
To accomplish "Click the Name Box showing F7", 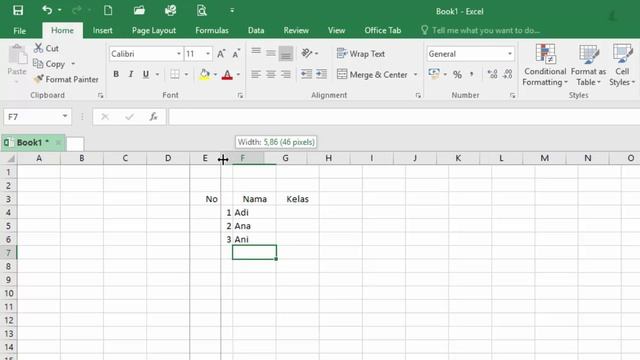I will (37, 117).
